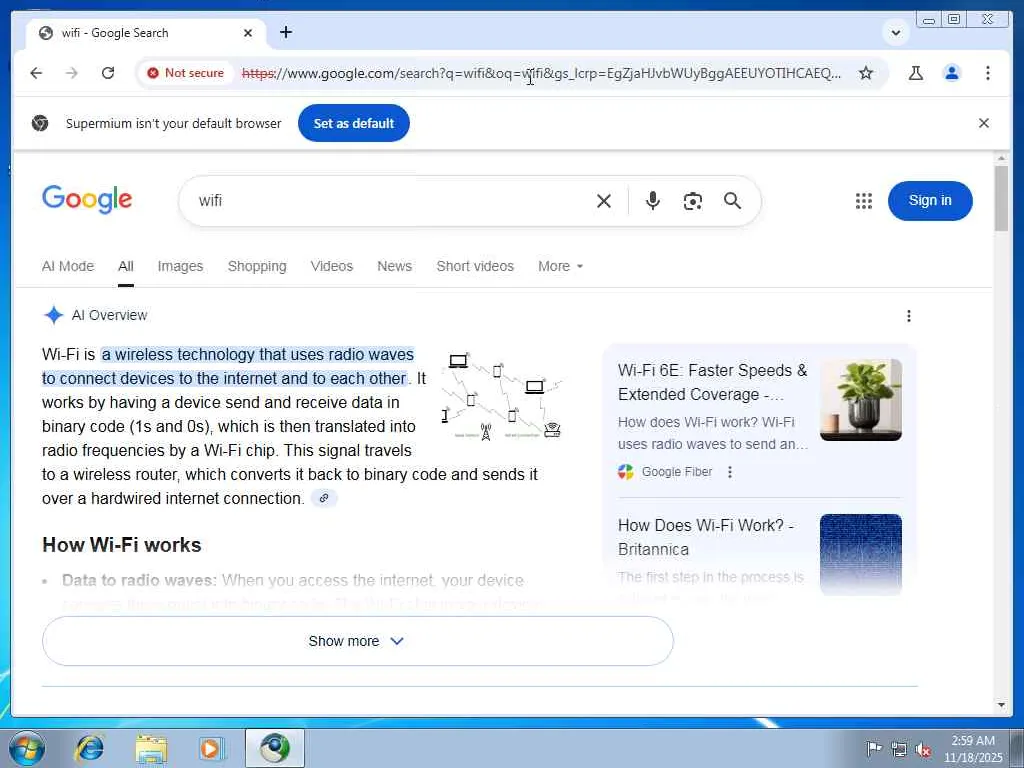This screenshot has width=1024, height=768.
Task: Open AI Overview three-dot options
Action: (908, 316)
